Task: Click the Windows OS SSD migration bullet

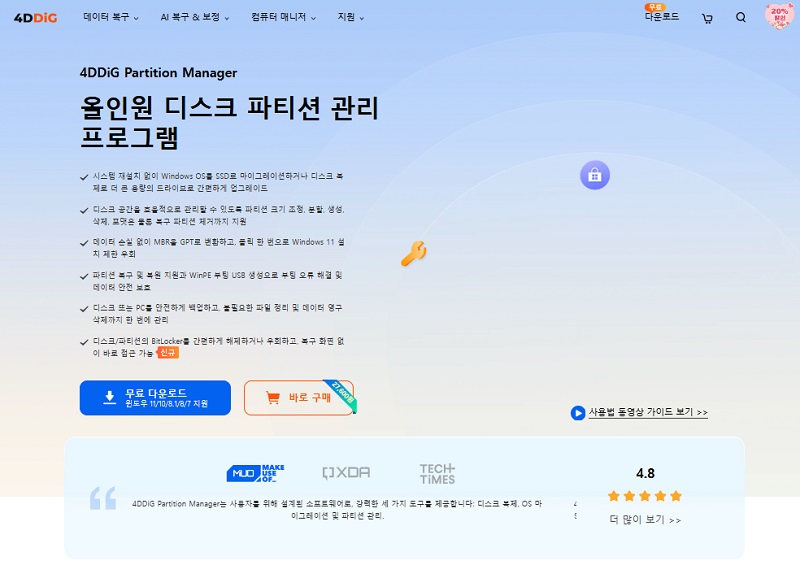Action: 218,182
